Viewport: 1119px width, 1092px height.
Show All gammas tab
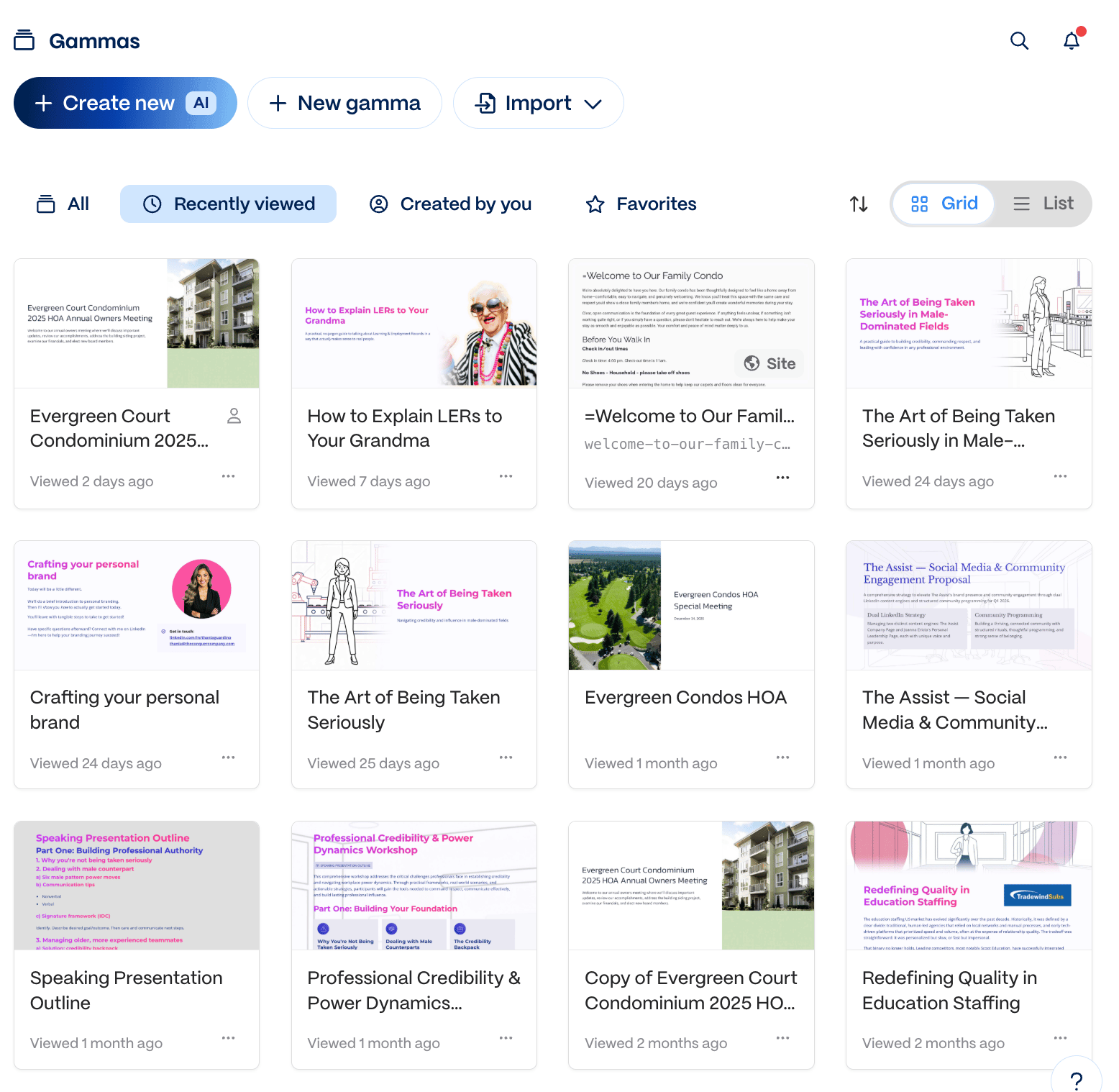pos(63,204)
